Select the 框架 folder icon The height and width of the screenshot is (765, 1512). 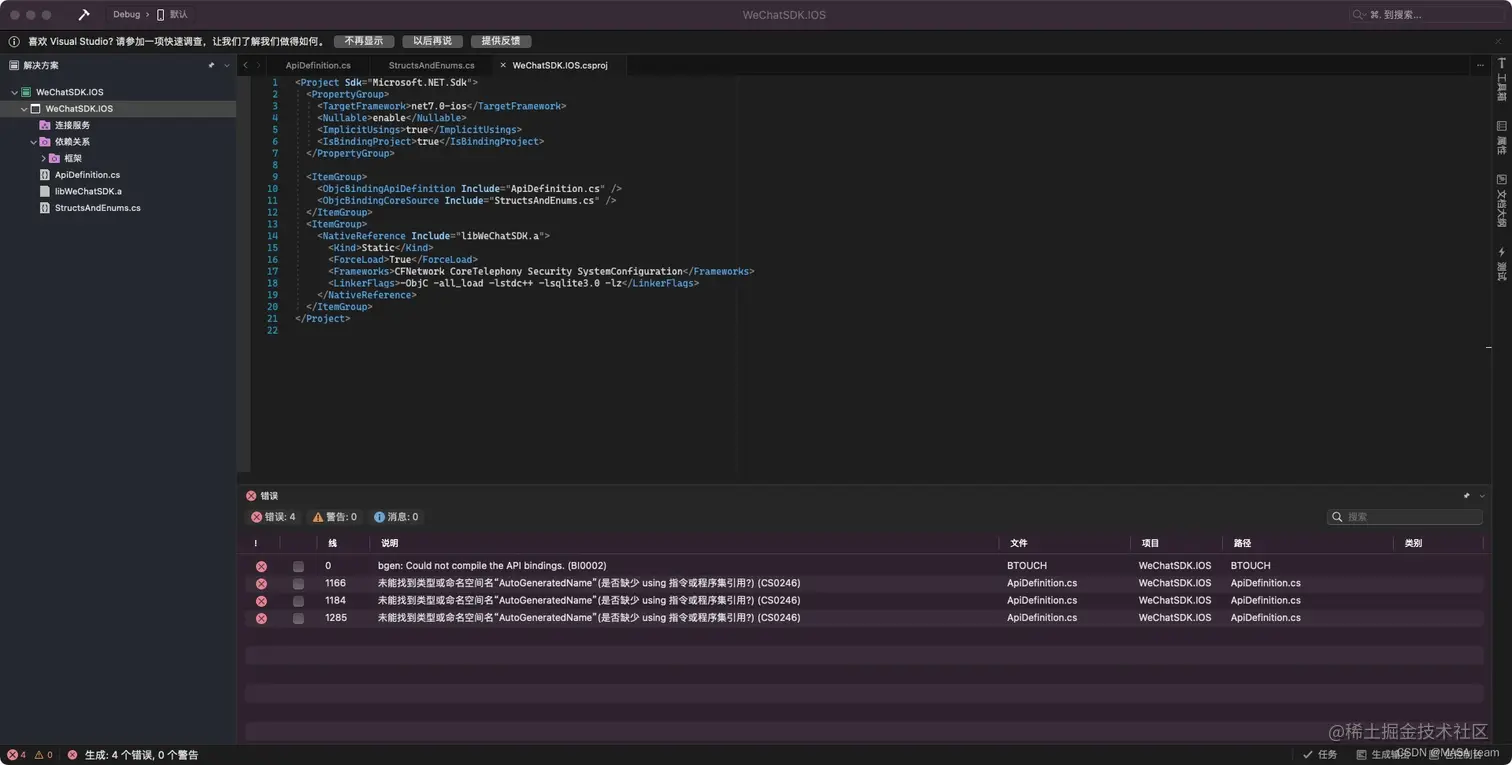point(55,158)
